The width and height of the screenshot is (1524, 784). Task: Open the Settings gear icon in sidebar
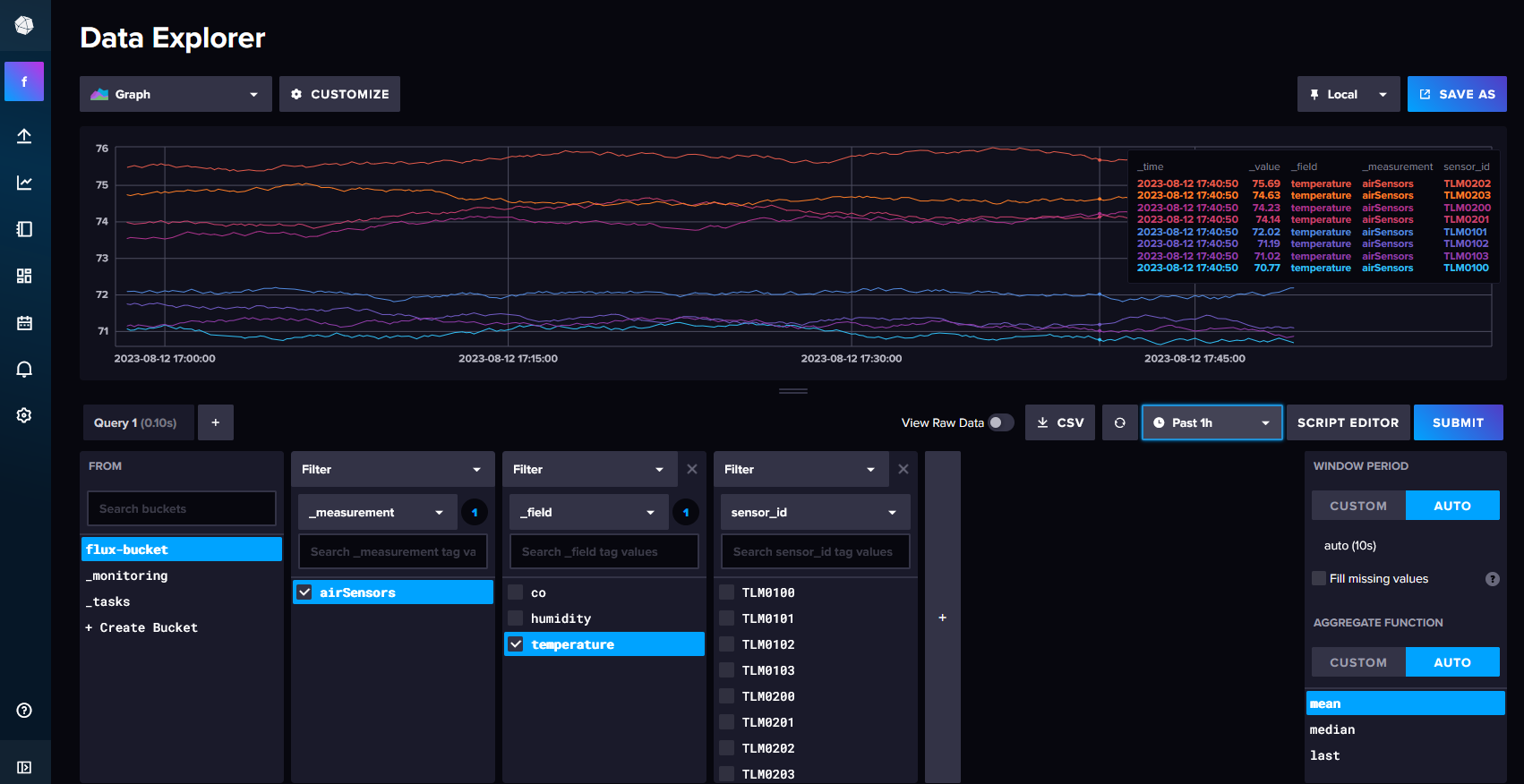tap(24, 415)
